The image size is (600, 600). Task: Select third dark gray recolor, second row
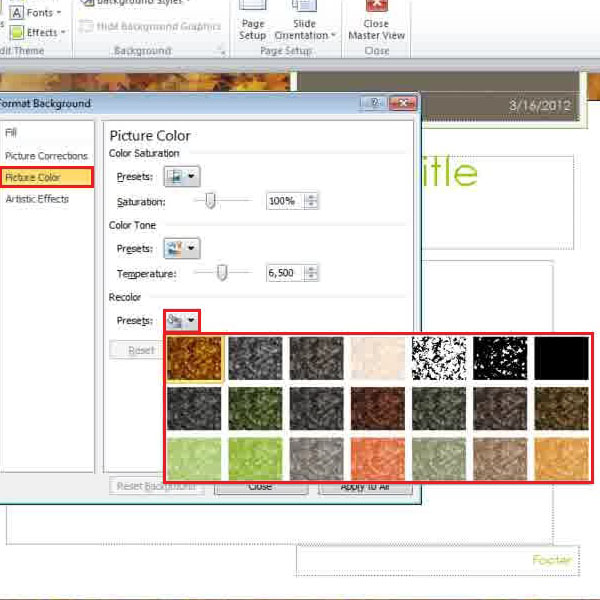click(316, 409)
